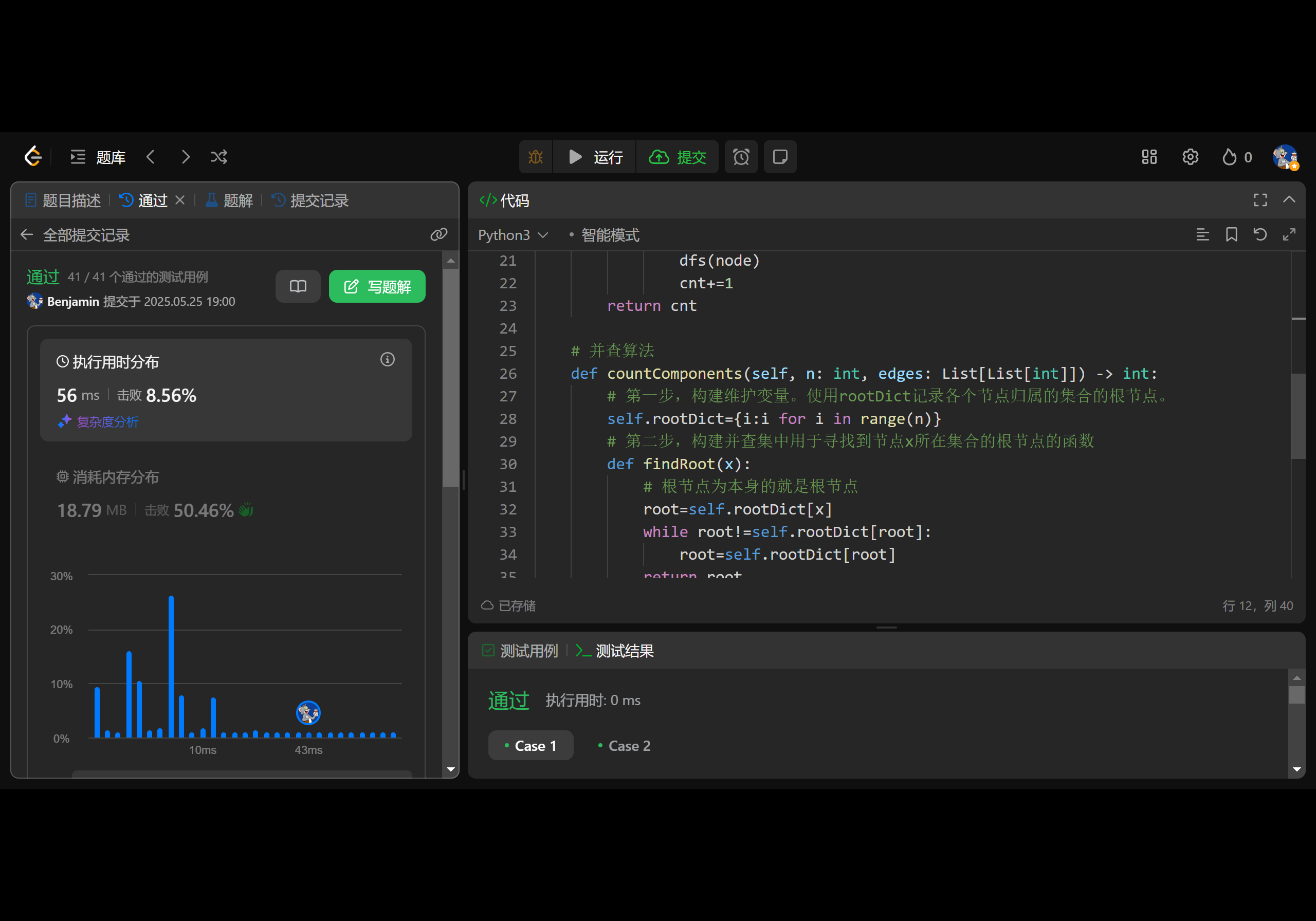
Task: Copy submission link chain icon
Action: 438,234
